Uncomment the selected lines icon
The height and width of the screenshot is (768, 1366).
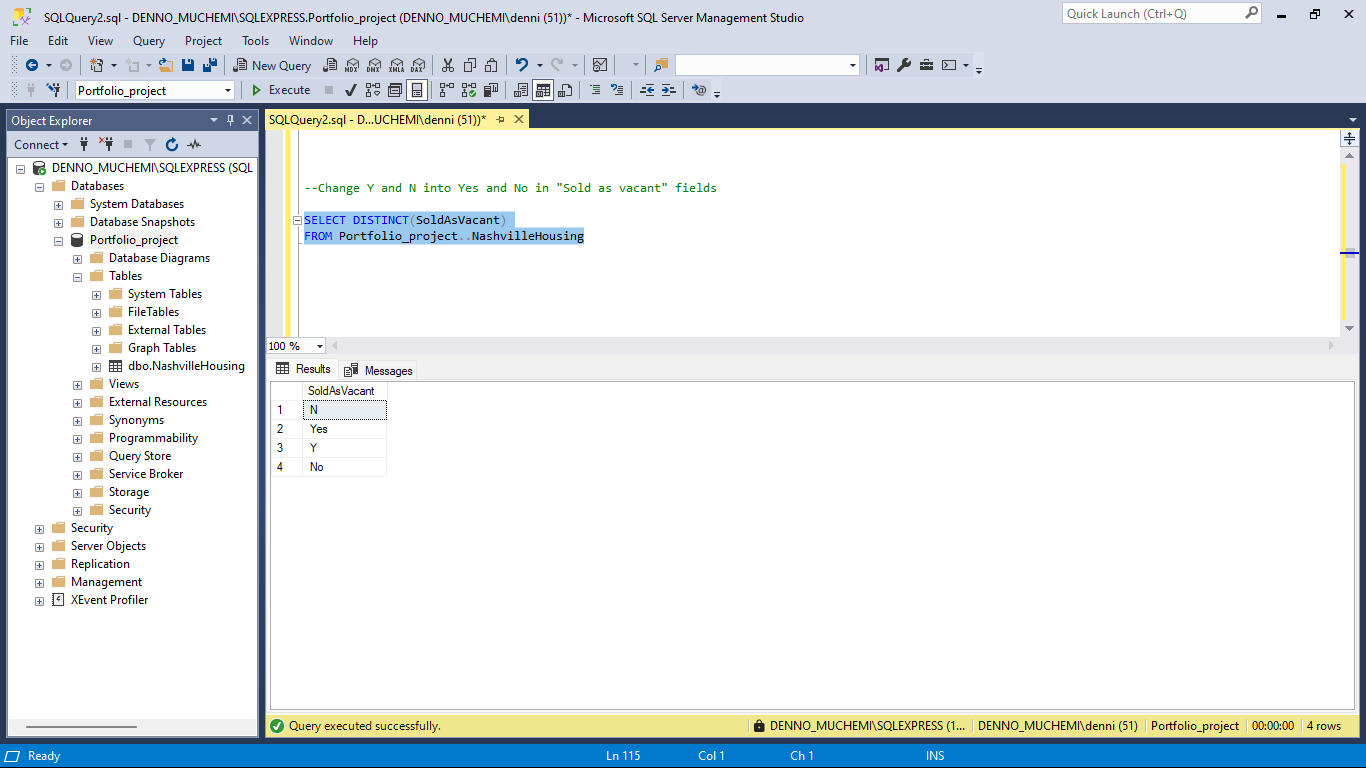point(617,90)
